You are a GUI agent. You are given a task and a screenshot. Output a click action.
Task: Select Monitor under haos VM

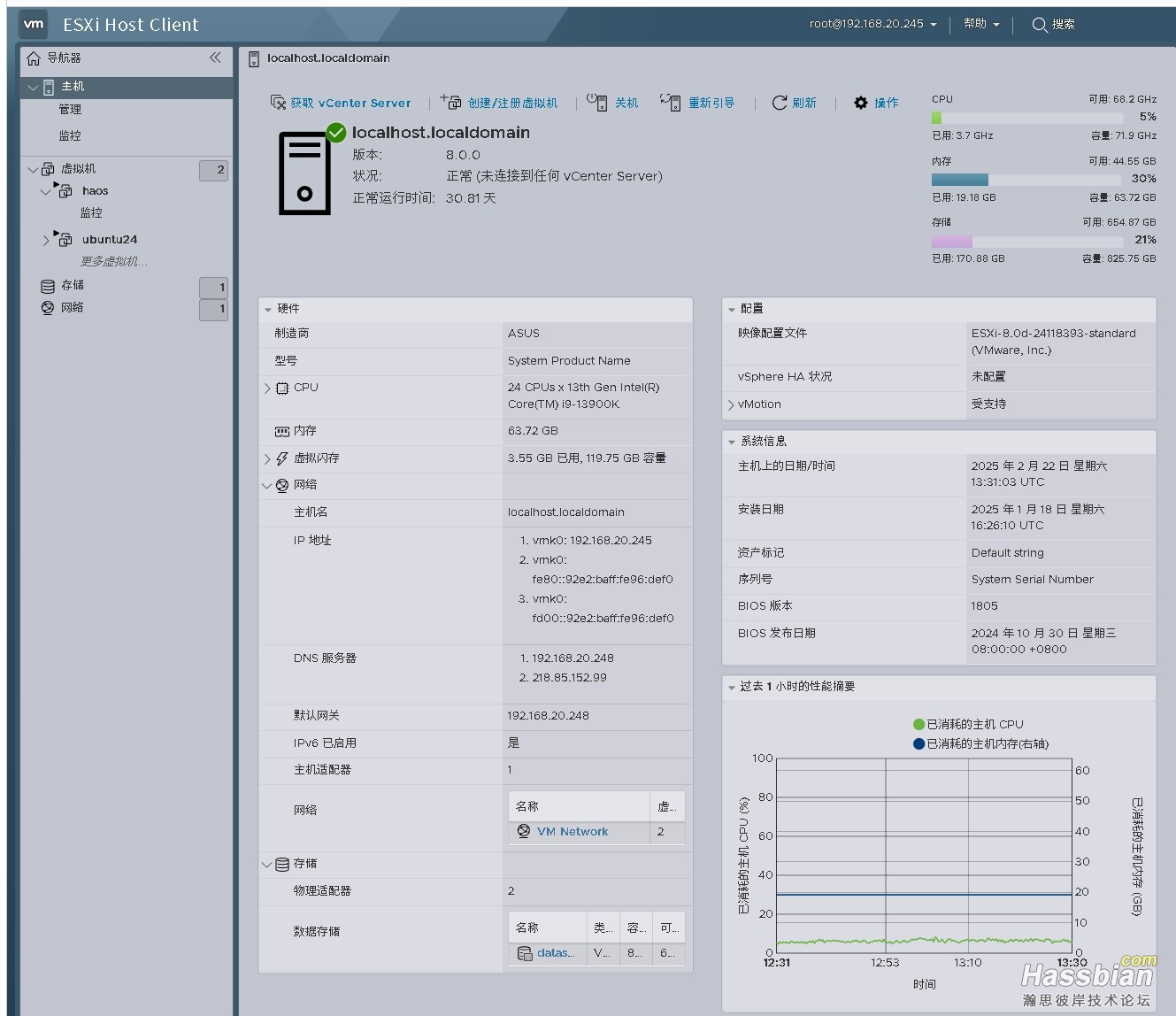coord(91,212)
